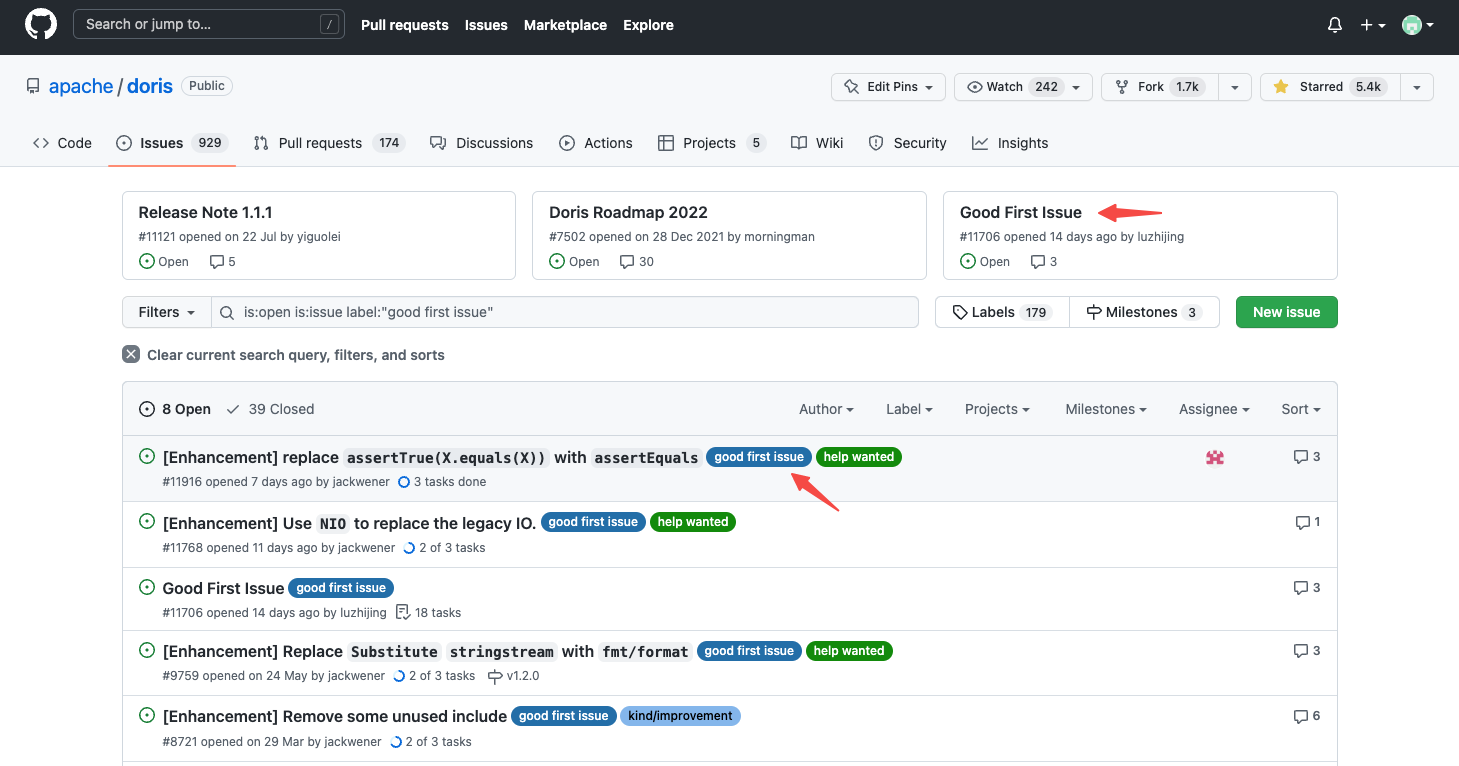The height and width of the screenshot is (766, 1459).
Task: Click the search magnifier icon in filter box
Action: coord(227,312)
